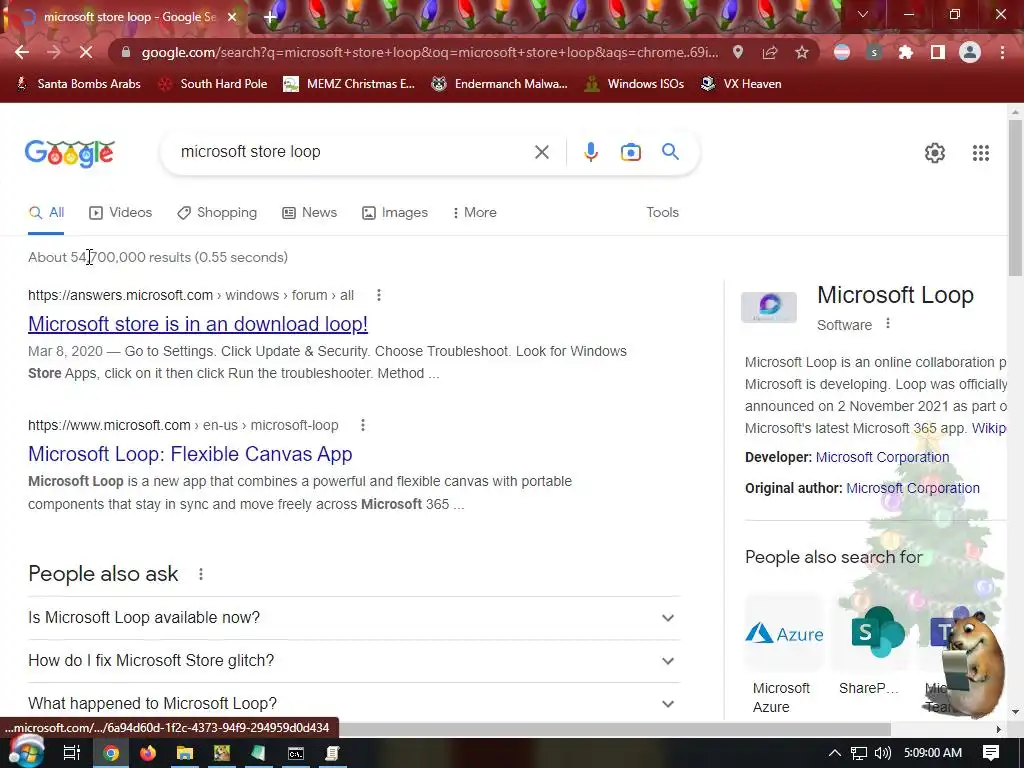Screen dimensions: 1024x768
Task: Open network icon in system tray
Action: [x=859, y=753]
